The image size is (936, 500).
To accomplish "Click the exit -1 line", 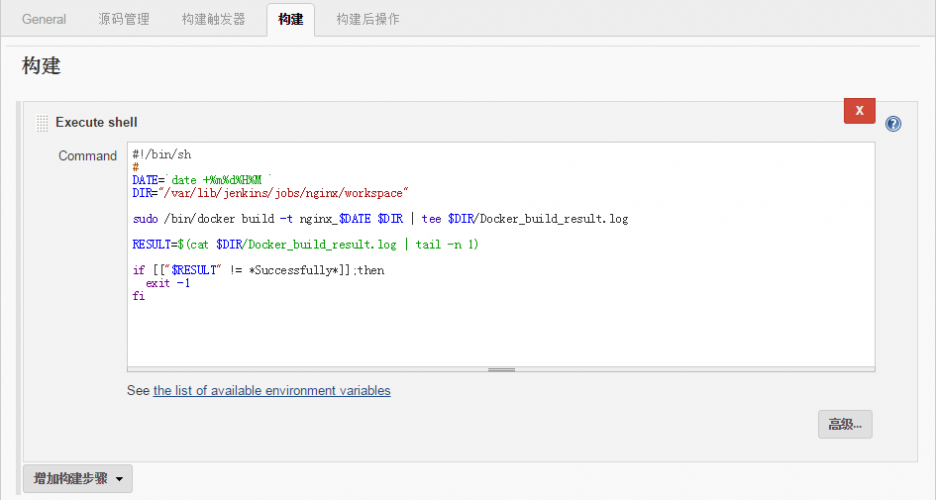I will point(168,283).
